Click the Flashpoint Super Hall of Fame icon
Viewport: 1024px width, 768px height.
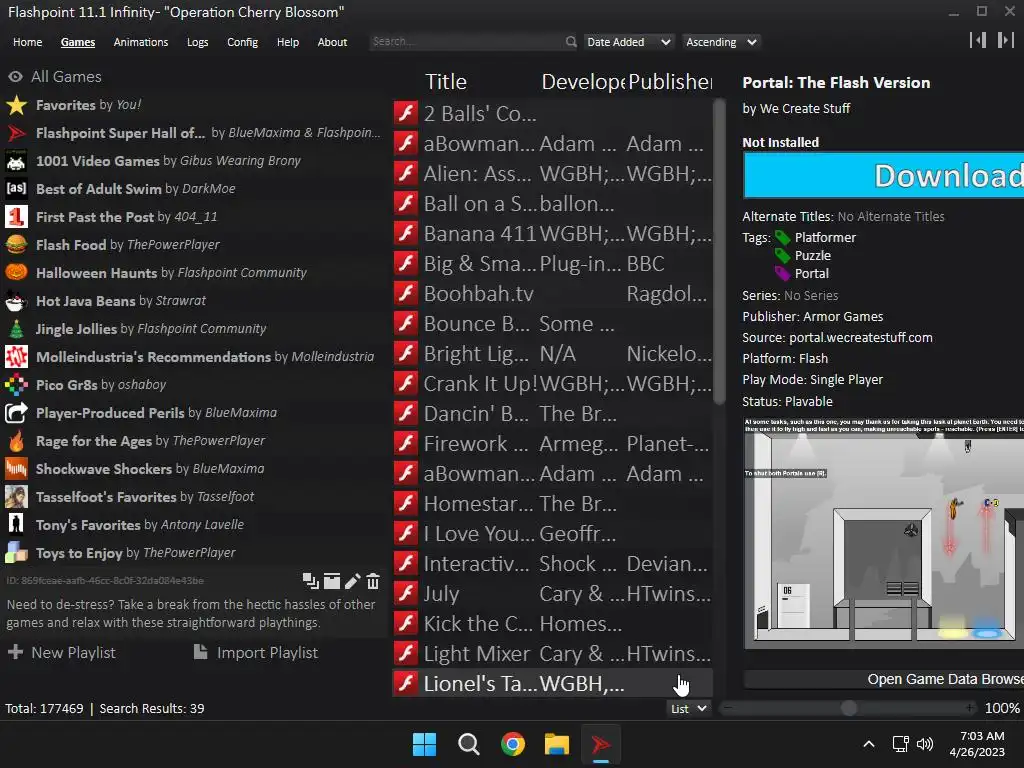coord(16,133)
